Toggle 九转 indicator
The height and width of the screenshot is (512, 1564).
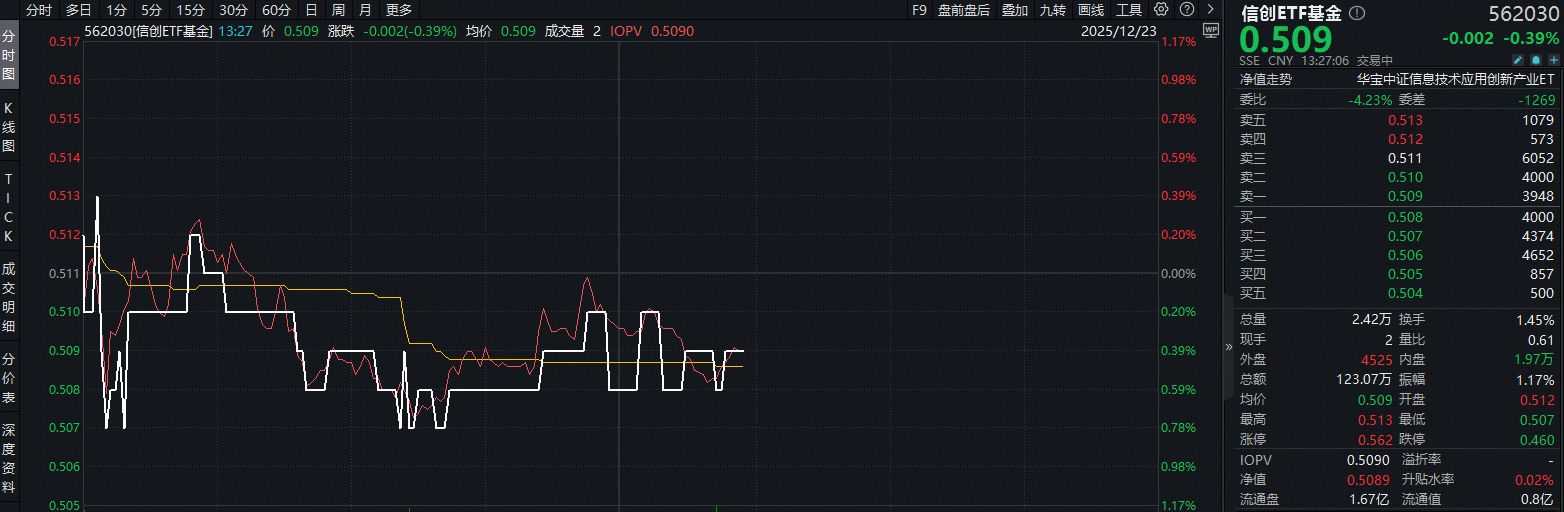click(x=1052, y=10)
